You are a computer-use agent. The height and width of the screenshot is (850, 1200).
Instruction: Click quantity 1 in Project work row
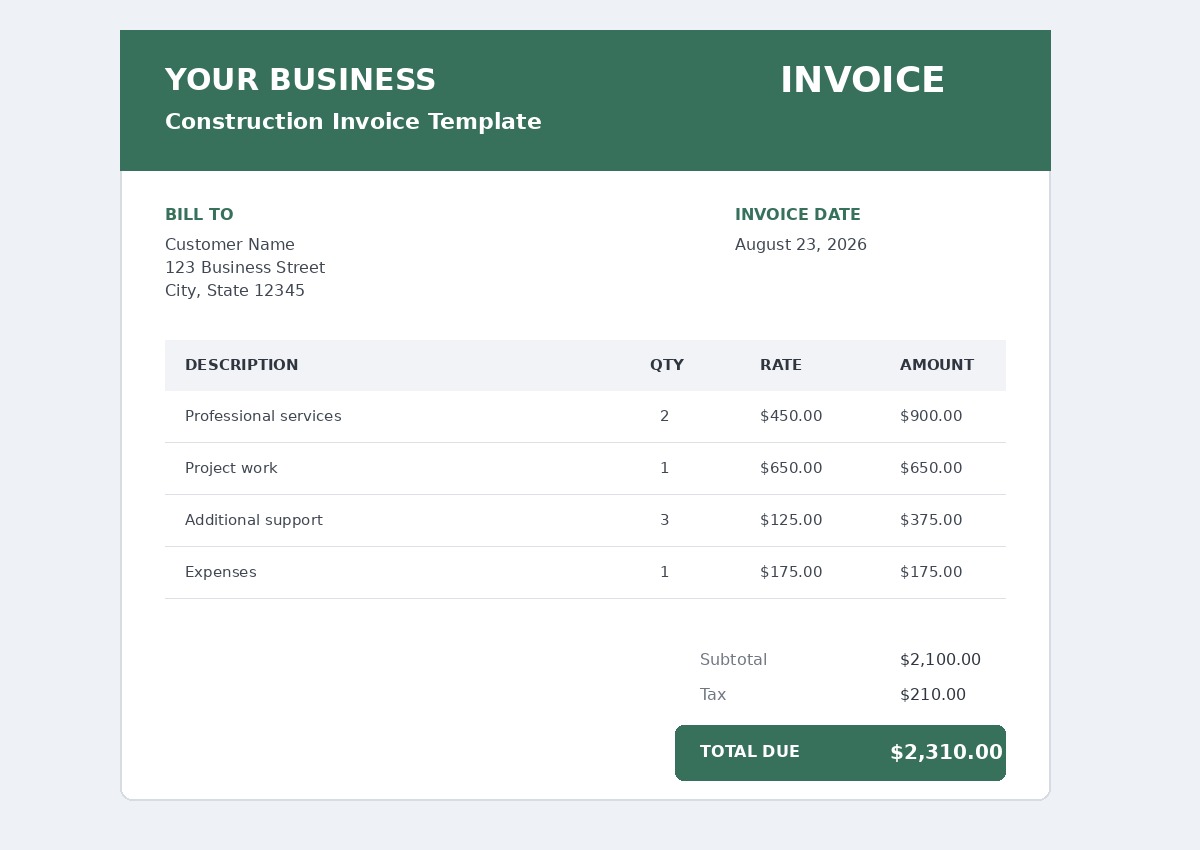665,468
